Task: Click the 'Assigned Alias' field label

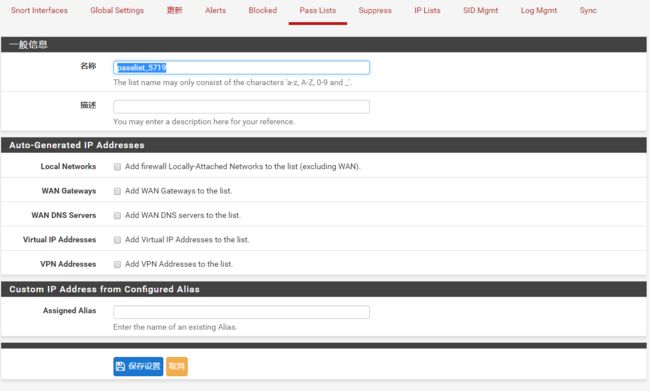Action: pos(69,311)
